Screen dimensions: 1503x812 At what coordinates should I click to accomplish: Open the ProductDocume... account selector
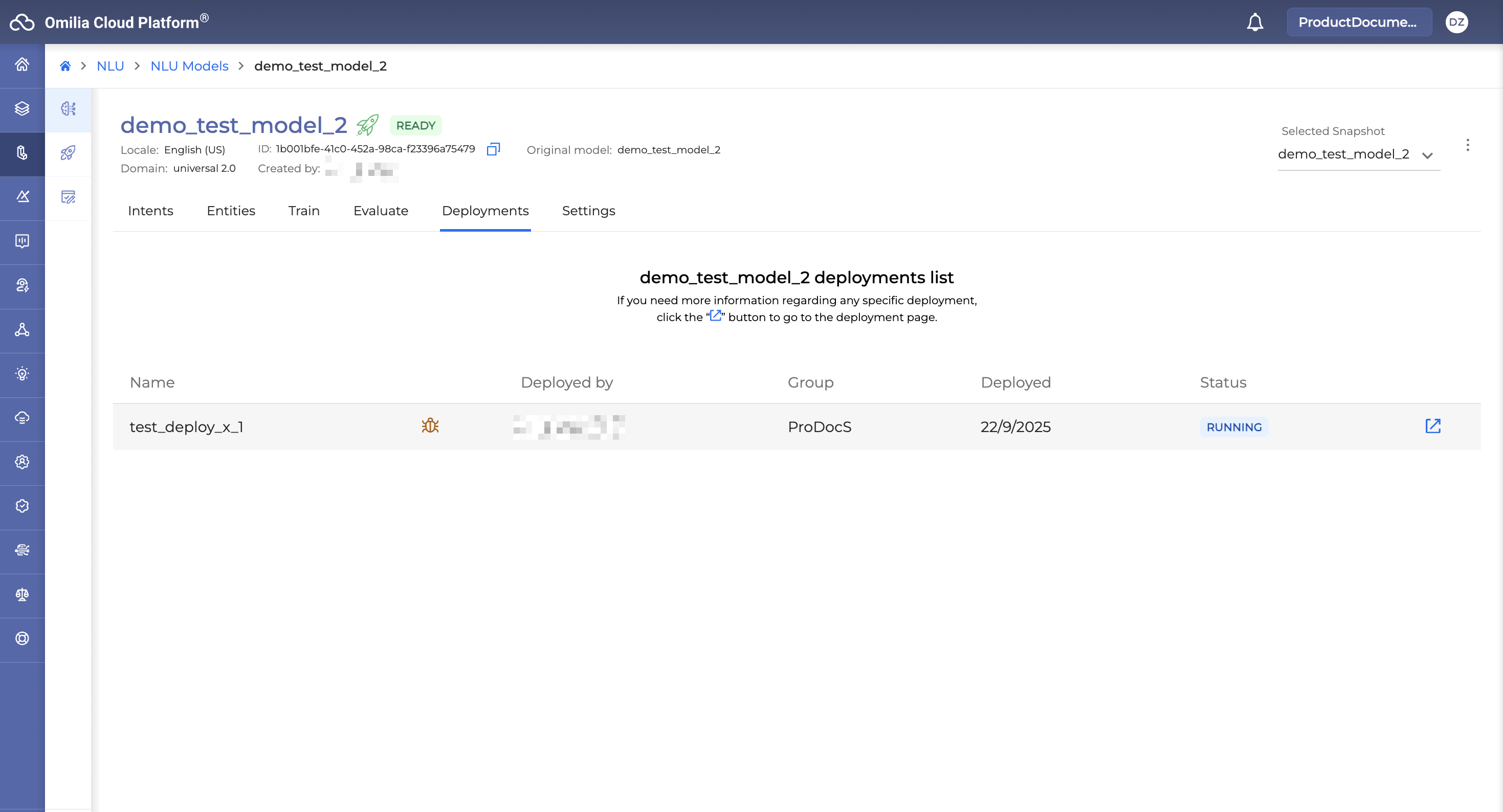click(x=1358, y=22)
